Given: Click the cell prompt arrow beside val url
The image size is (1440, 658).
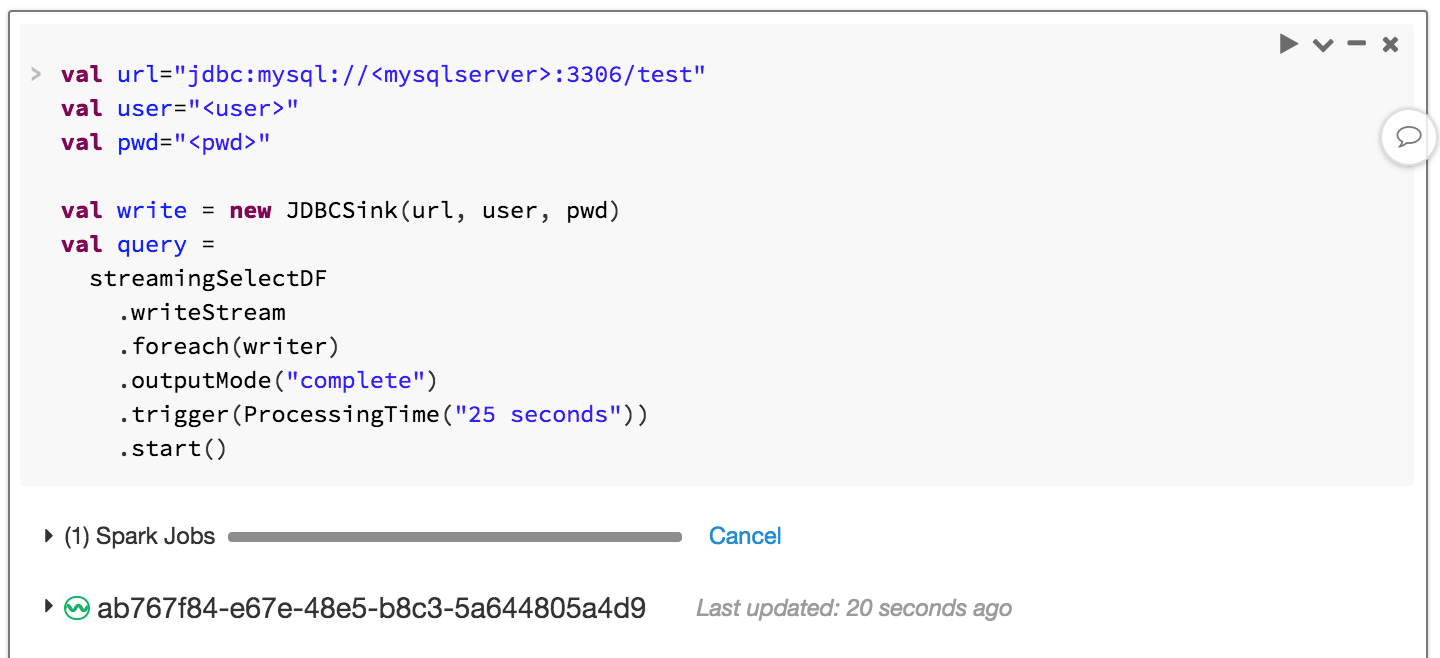Looking at the screenshot, I should point(36,74).
